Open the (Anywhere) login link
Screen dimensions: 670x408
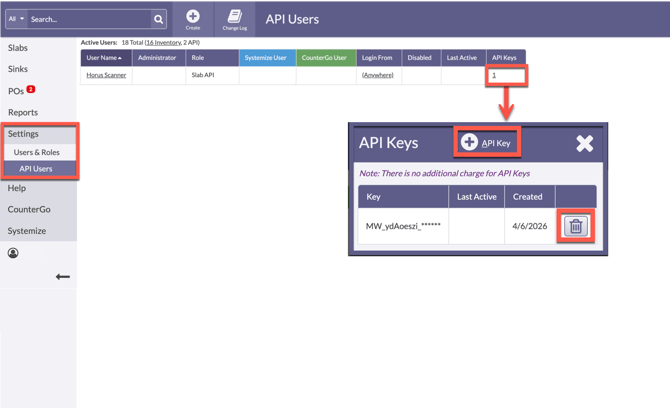tap(378, 75)
